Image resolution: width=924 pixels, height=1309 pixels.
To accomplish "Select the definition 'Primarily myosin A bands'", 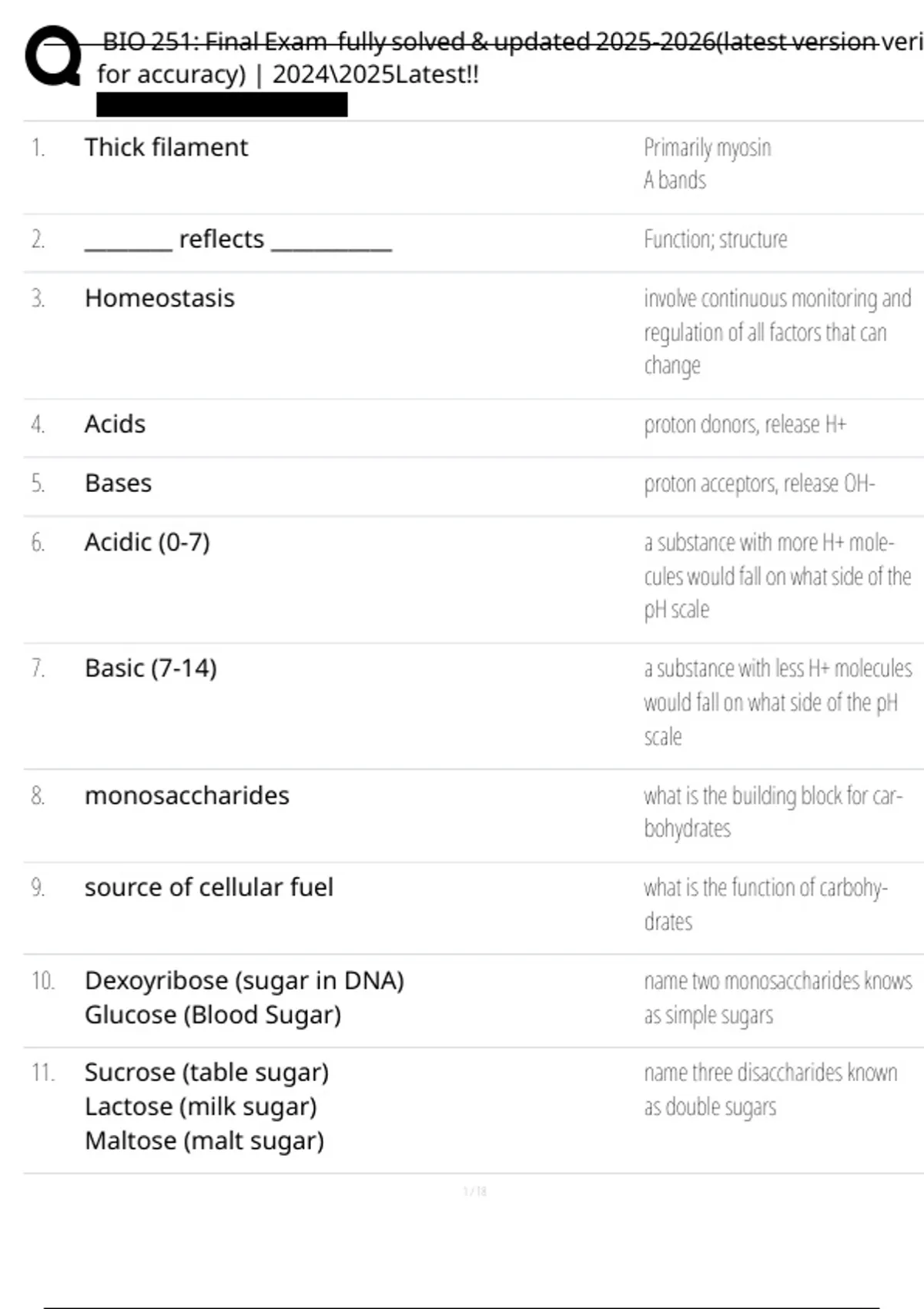I will (707, 163).
